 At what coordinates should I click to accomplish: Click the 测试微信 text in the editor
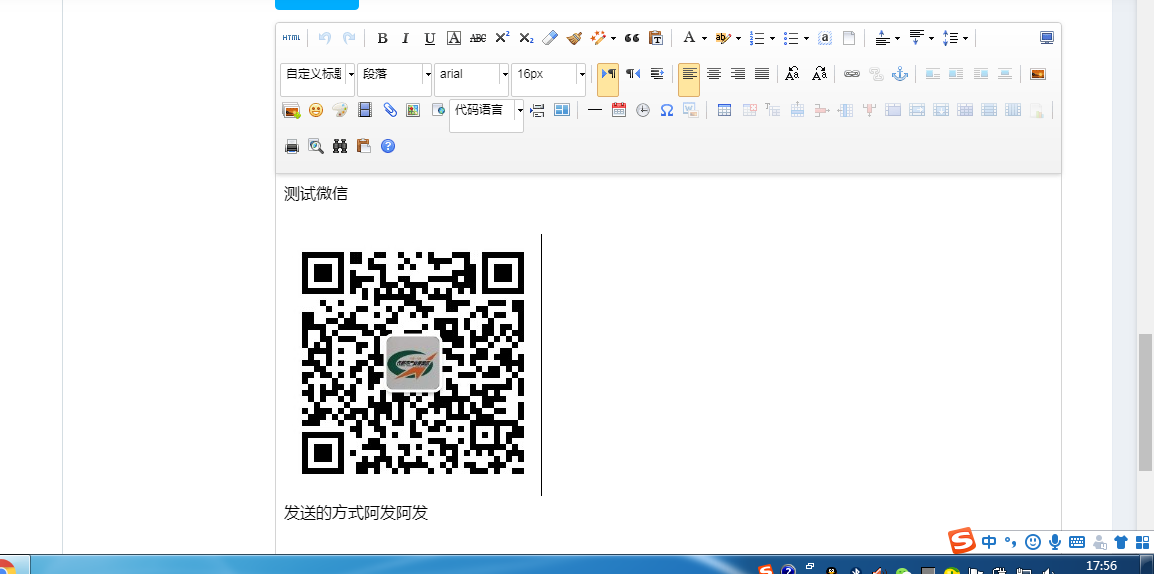click(316, 194)
